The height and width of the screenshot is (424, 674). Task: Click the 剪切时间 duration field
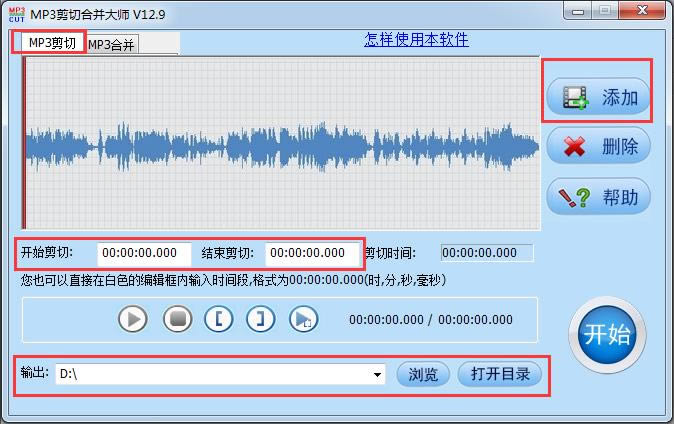click(487, 253)
